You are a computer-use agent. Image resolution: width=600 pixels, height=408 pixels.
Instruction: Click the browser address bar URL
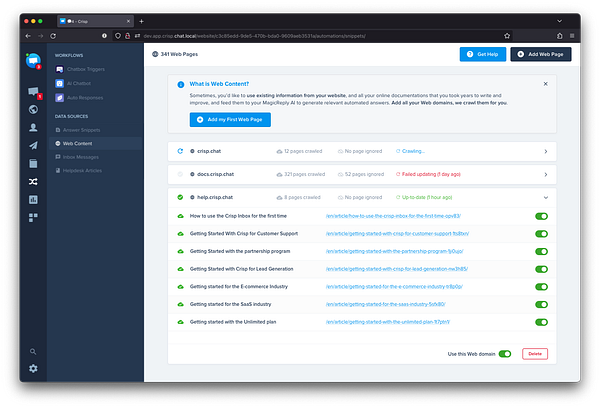(x=254, y=36)
